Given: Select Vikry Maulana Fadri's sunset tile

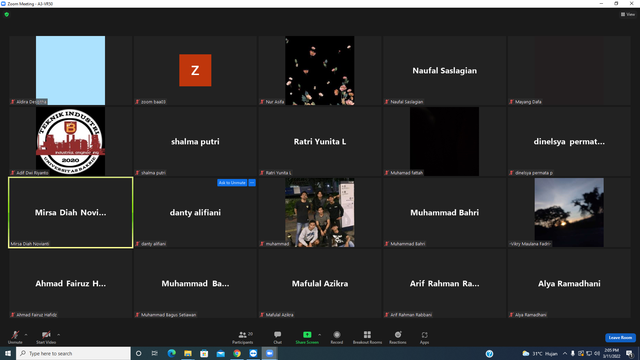Looking at the screenshot, I should (x=569, y=212).
